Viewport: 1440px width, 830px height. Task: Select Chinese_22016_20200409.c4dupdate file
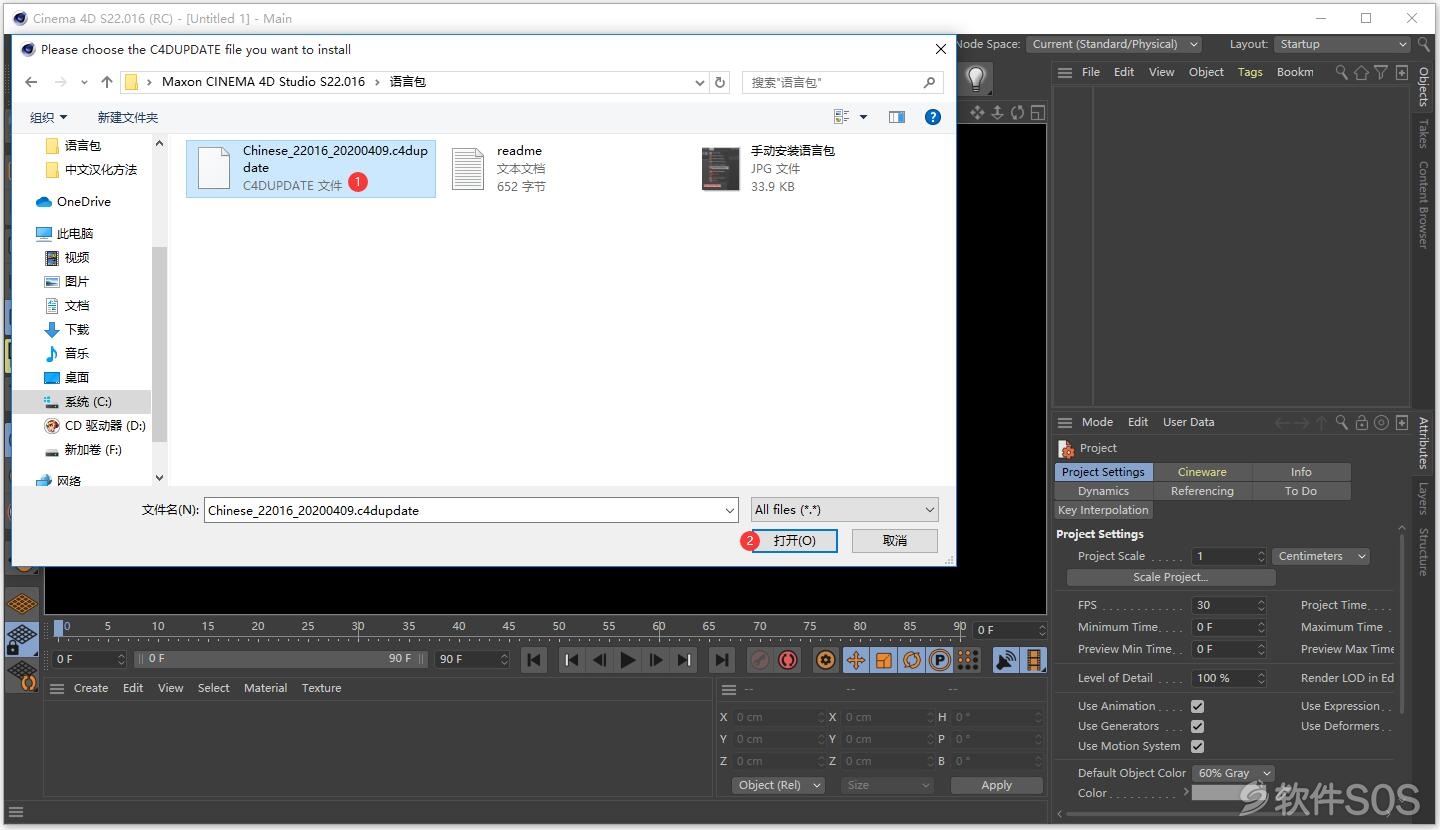(x=311, y=168)
